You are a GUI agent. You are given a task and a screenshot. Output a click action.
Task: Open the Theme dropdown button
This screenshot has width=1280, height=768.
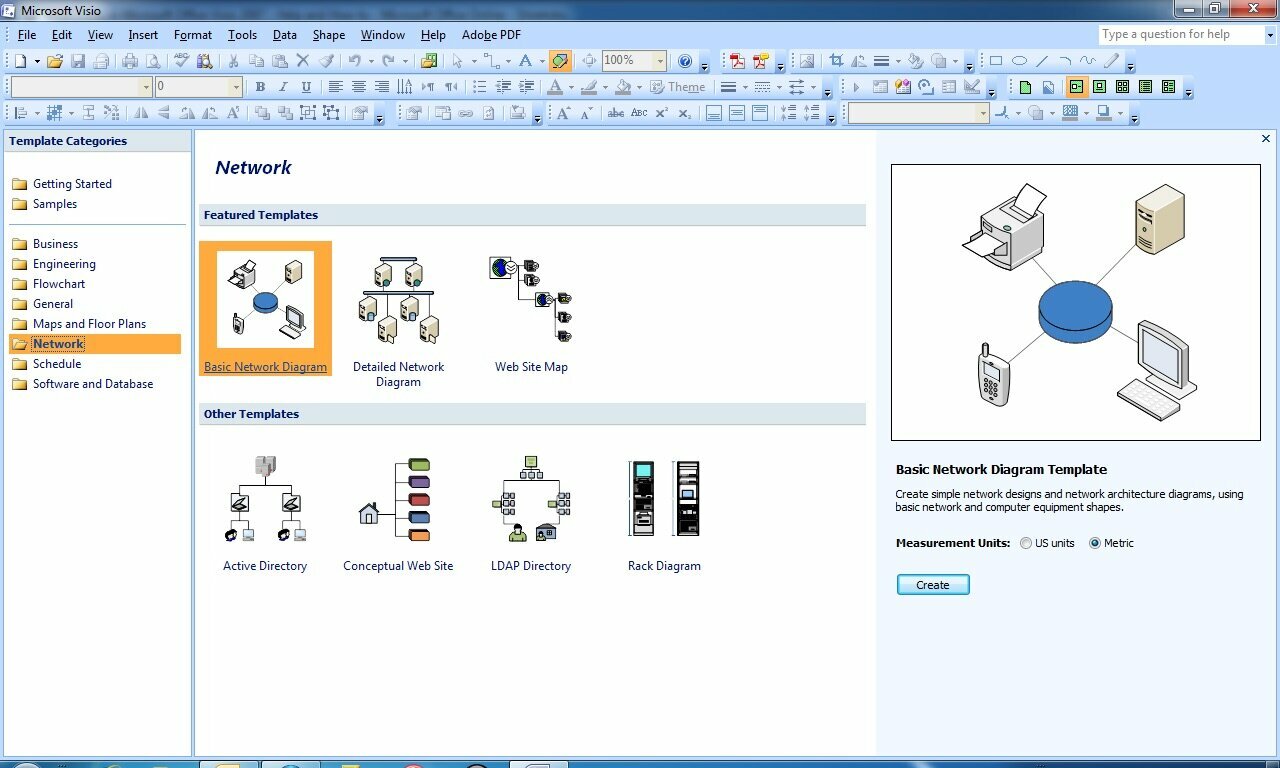677,87
